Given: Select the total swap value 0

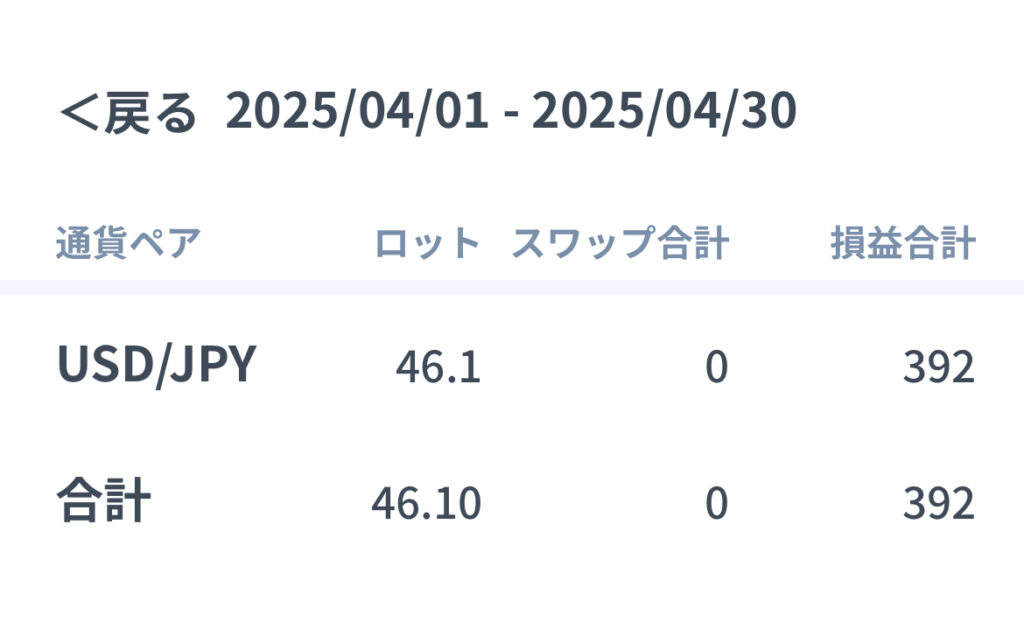Looking at the screenshot, I should (x=716, y=503).
